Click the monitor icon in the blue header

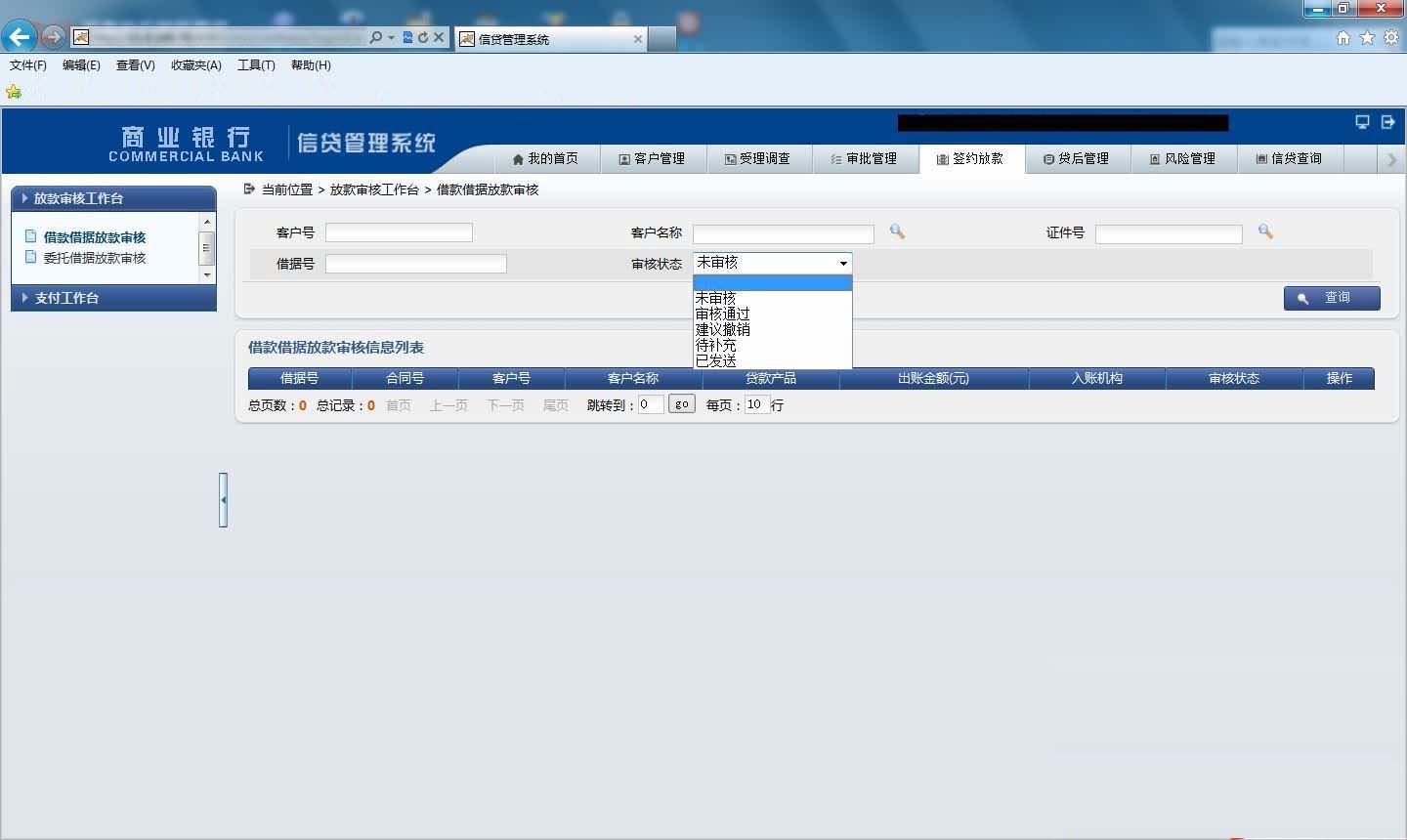tap(1362, 122)
